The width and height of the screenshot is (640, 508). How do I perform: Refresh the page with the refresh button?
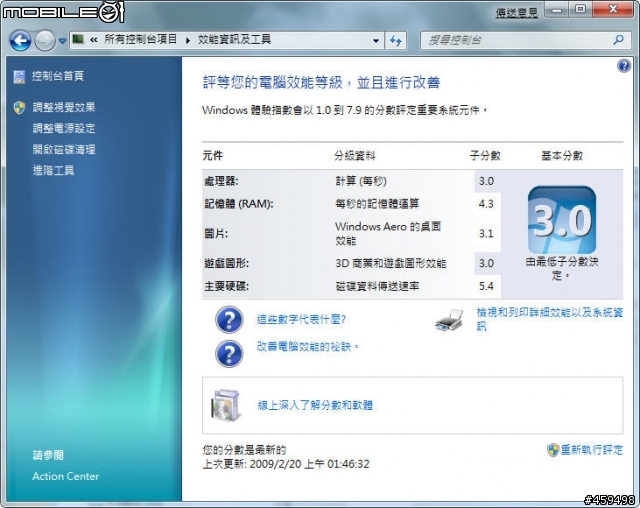[396, 40]
